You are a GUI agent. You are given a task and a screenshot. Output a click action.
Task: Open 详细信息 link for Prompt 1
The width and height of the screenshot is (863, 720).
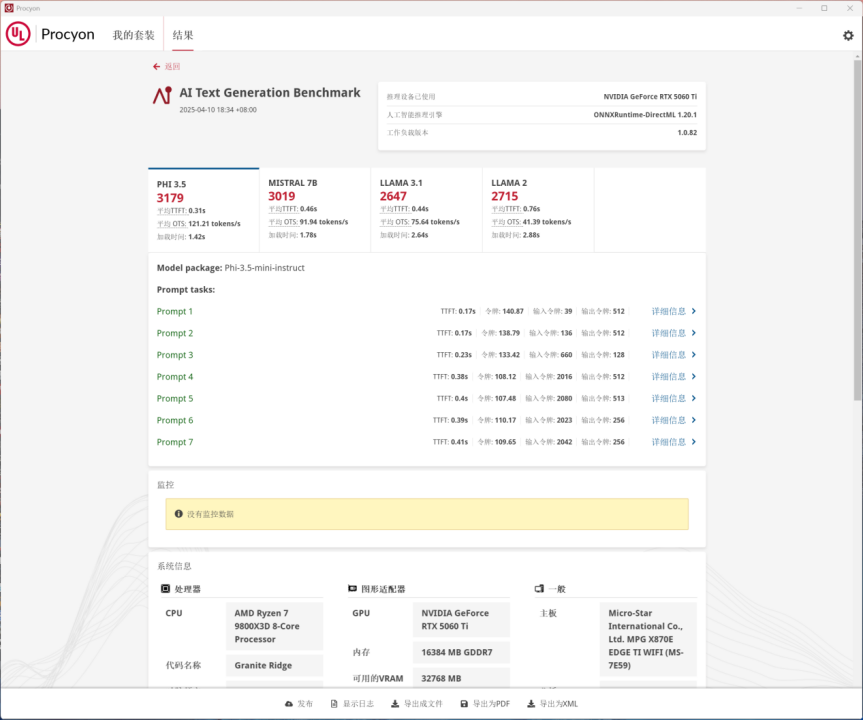669,311
